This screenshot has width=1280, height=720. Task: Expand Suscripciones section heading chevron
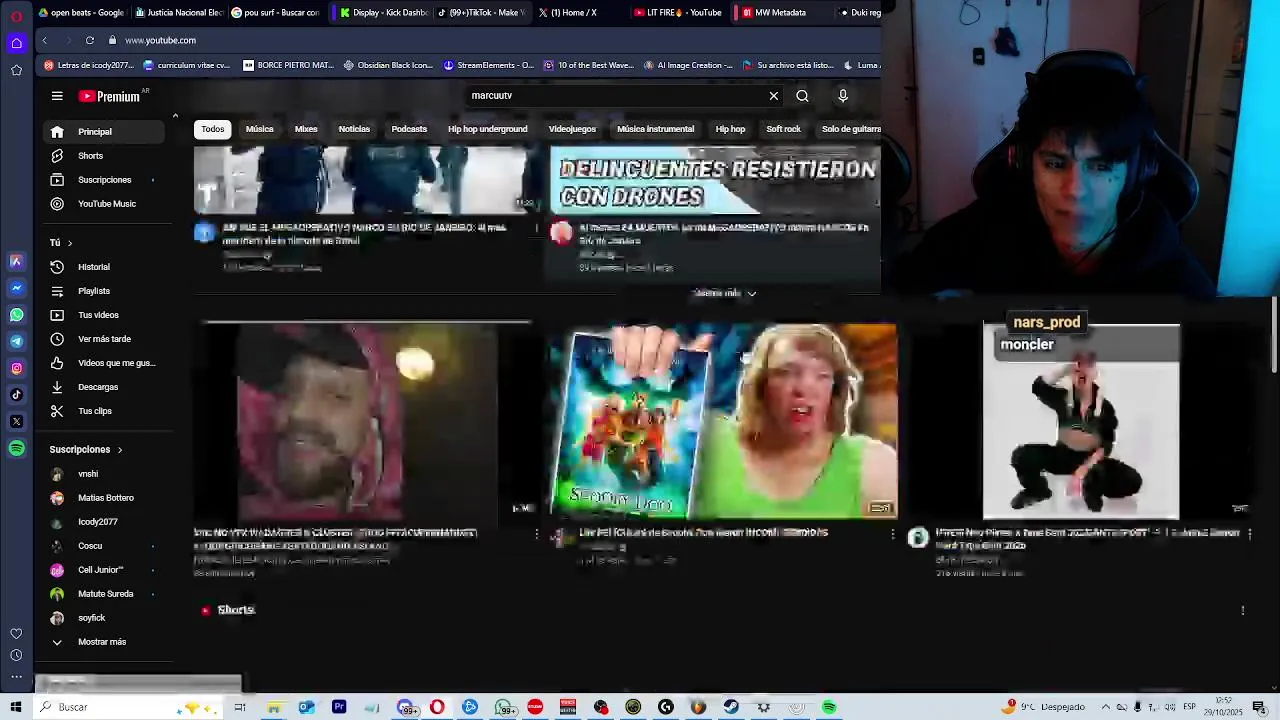click(119, 450)
